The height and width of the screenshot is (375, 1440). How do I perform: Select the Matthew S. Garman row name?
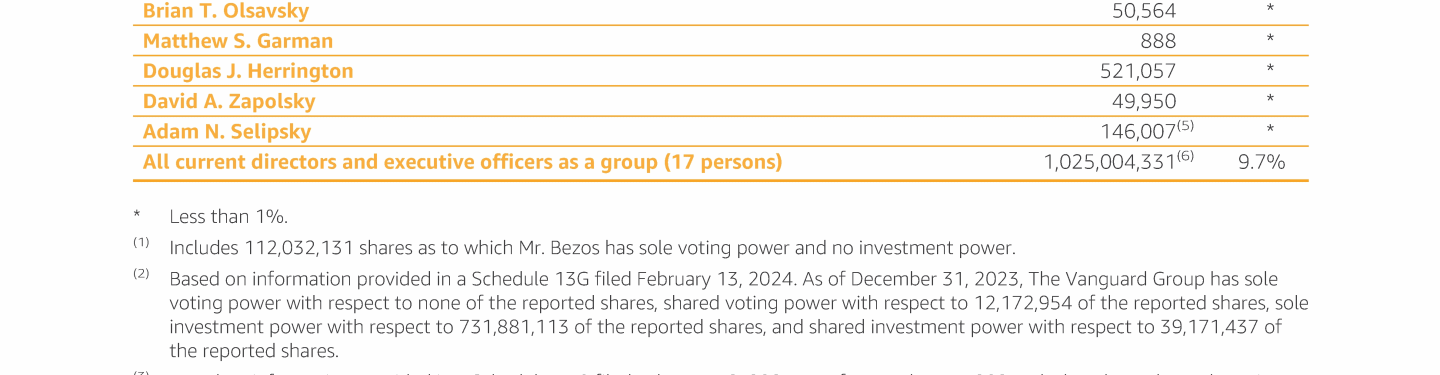click(x=238, y=41)
